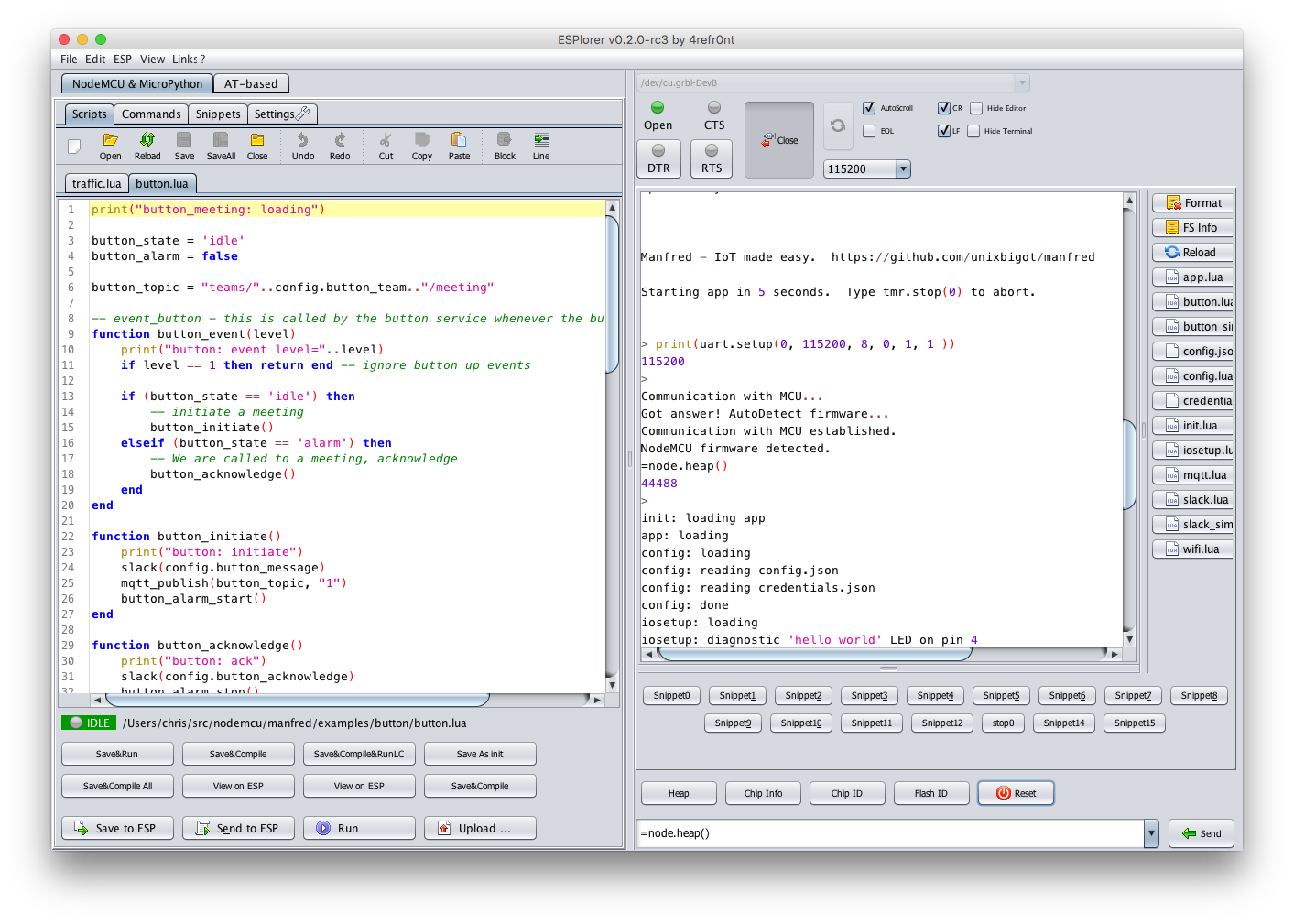Switch to traffic.lua file tab

click(96, 183)
